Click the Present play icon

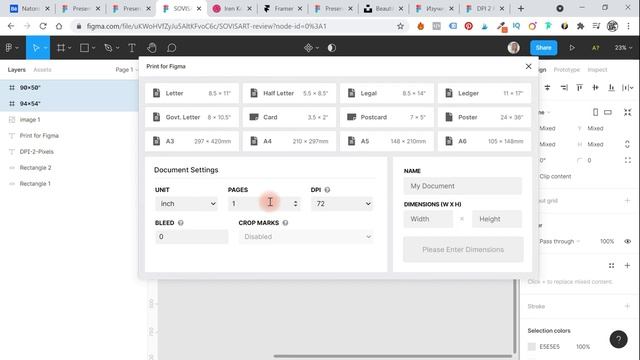tap(572, 48)
